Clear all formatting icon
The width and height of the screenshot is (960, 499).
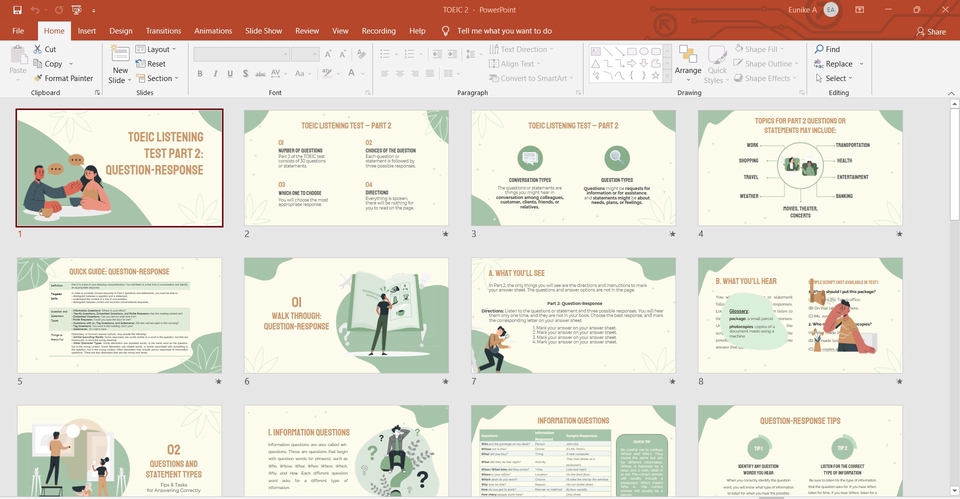tap(361, 54)
